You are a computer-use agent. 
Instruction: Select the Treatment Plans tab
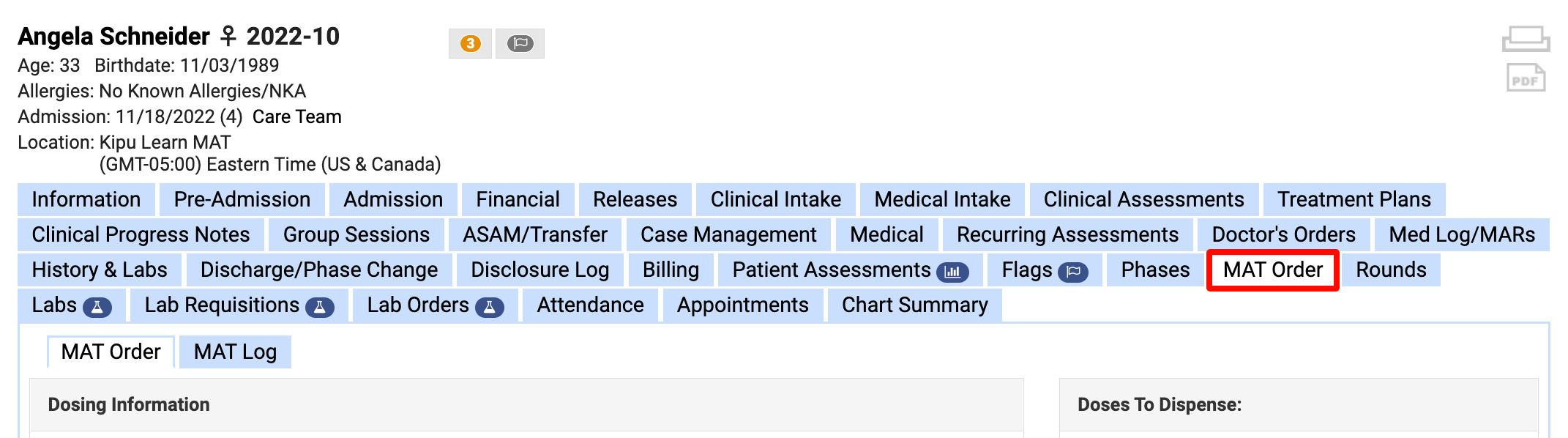[1354, 200]
